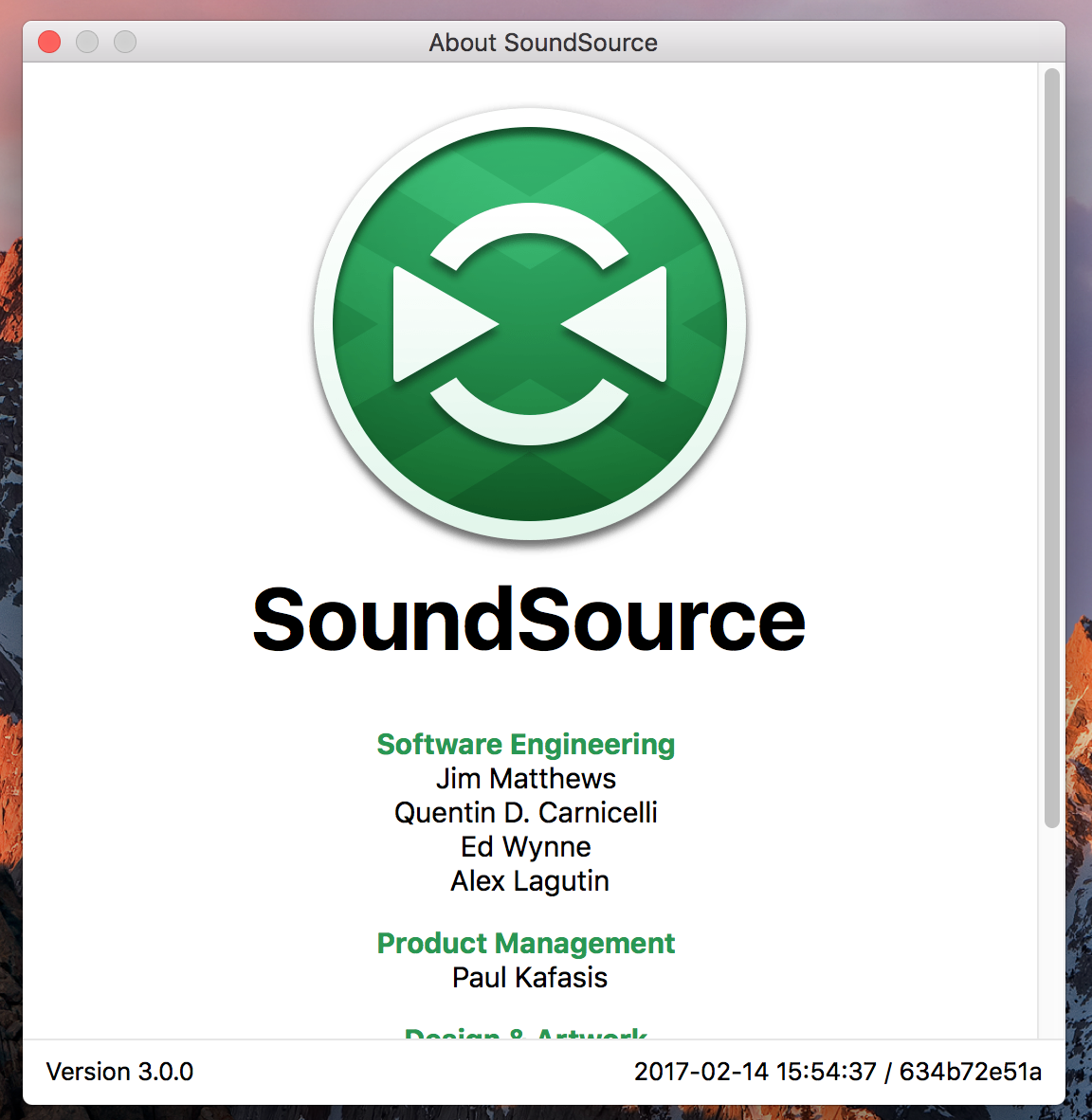This screenshot has width=1092, height=1120.
Task: Select the name Quentin D. Carnicelli
Action: click(x=526, y=813)
